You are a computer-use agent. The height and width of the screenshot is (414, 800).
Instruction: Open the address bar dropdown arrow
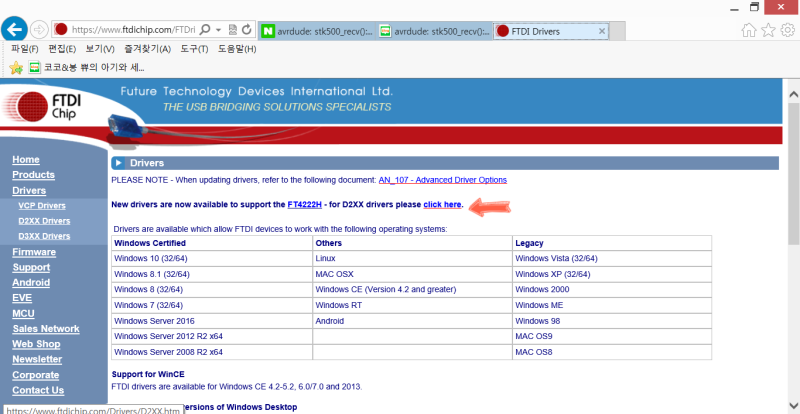pos(218,30)
